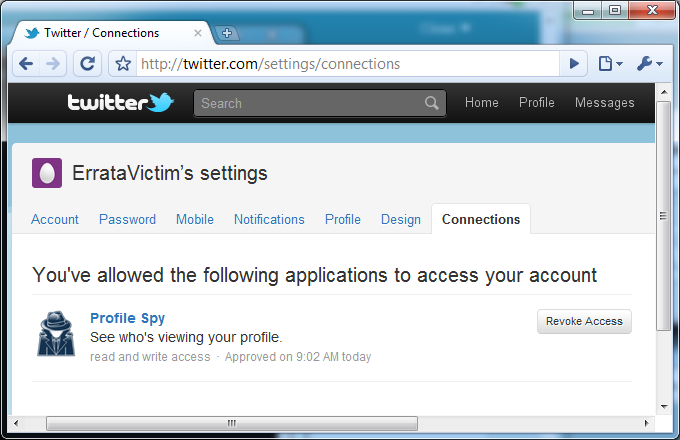Screen dimensions: 680x440
Task: Select the Twitter / Connections browser tab
Action: (x=111, y=33)
